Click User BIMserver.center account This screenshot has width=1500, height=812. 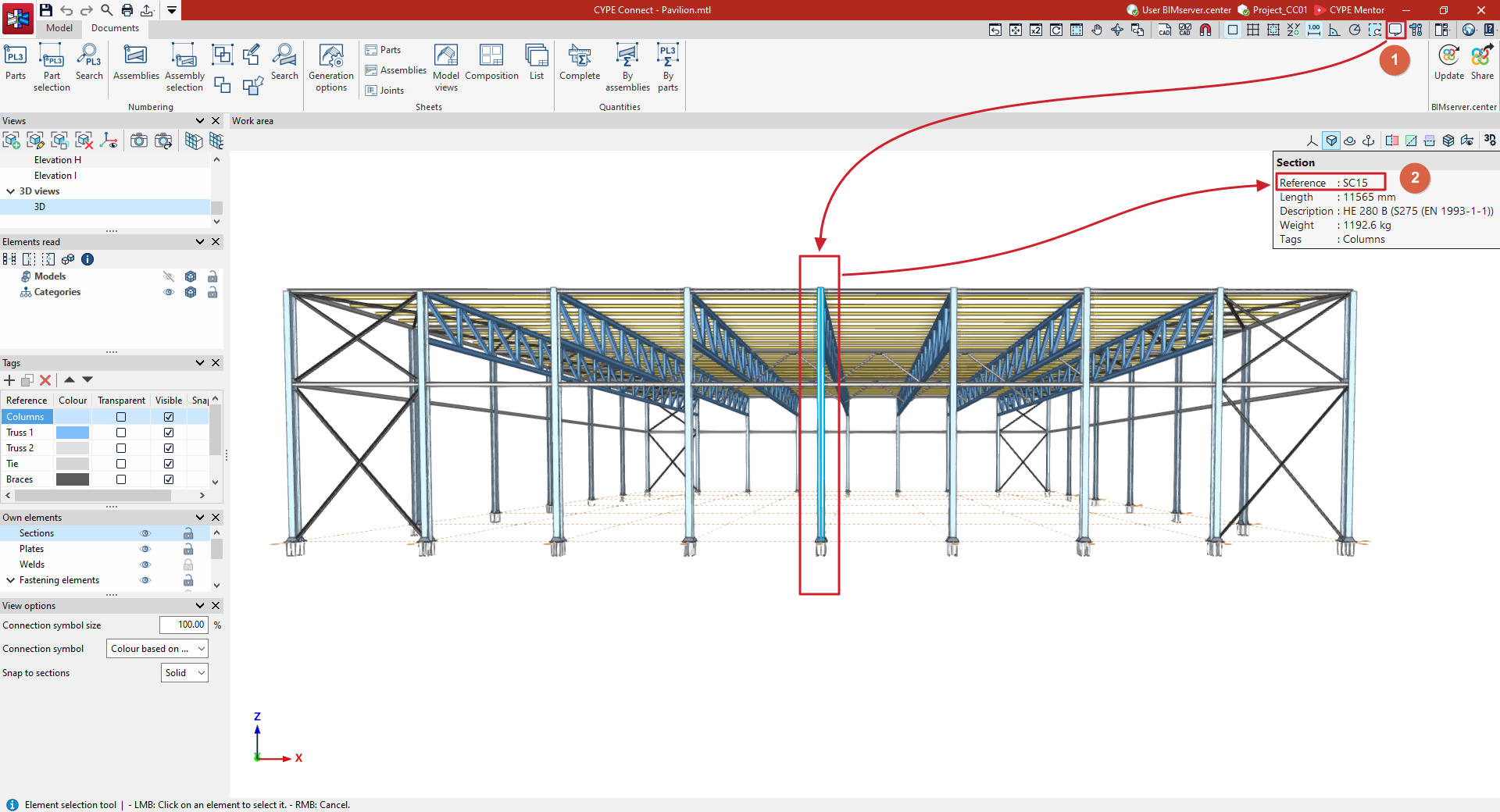click(1179, 10)
